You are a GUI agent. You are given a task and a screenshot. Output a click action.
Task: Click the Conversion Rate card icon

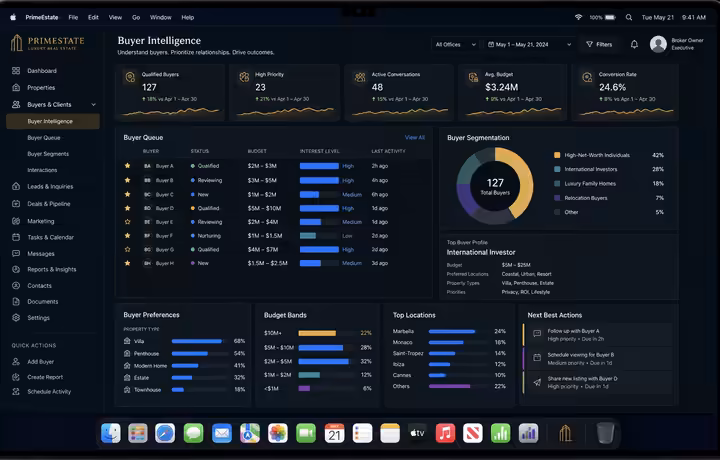tap(587, 77)
